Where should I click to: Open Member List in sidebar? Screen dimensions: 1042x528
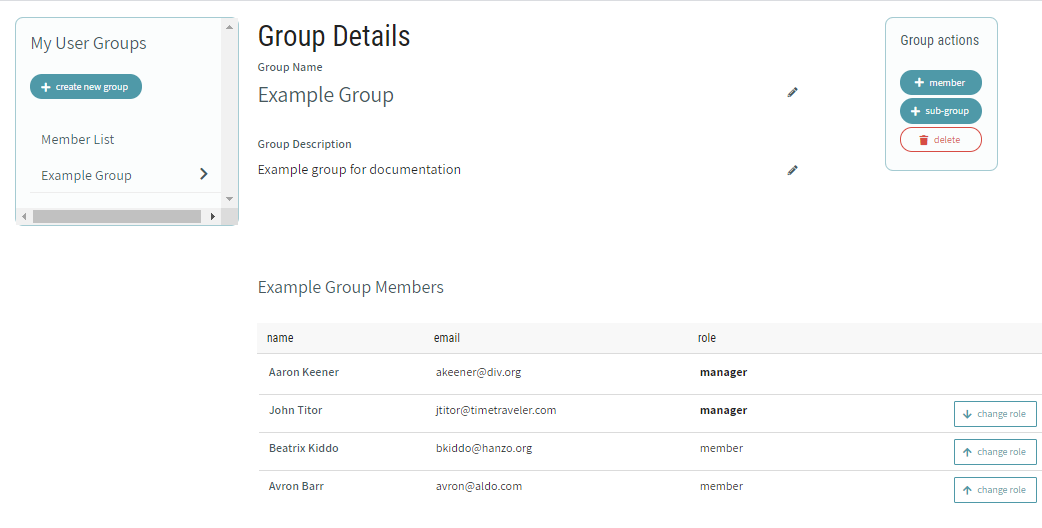click(x=78, y=139)
